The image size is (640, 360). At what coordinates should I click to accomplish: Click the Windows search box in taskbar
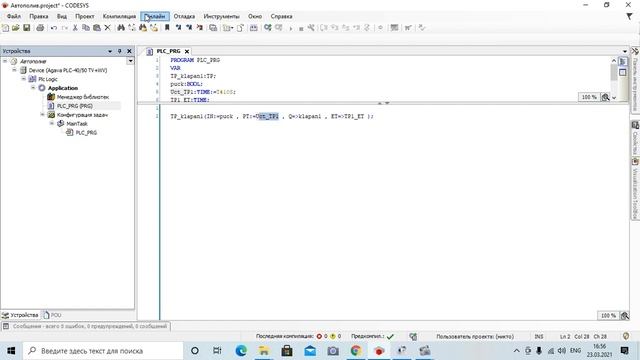click(103, 351)
